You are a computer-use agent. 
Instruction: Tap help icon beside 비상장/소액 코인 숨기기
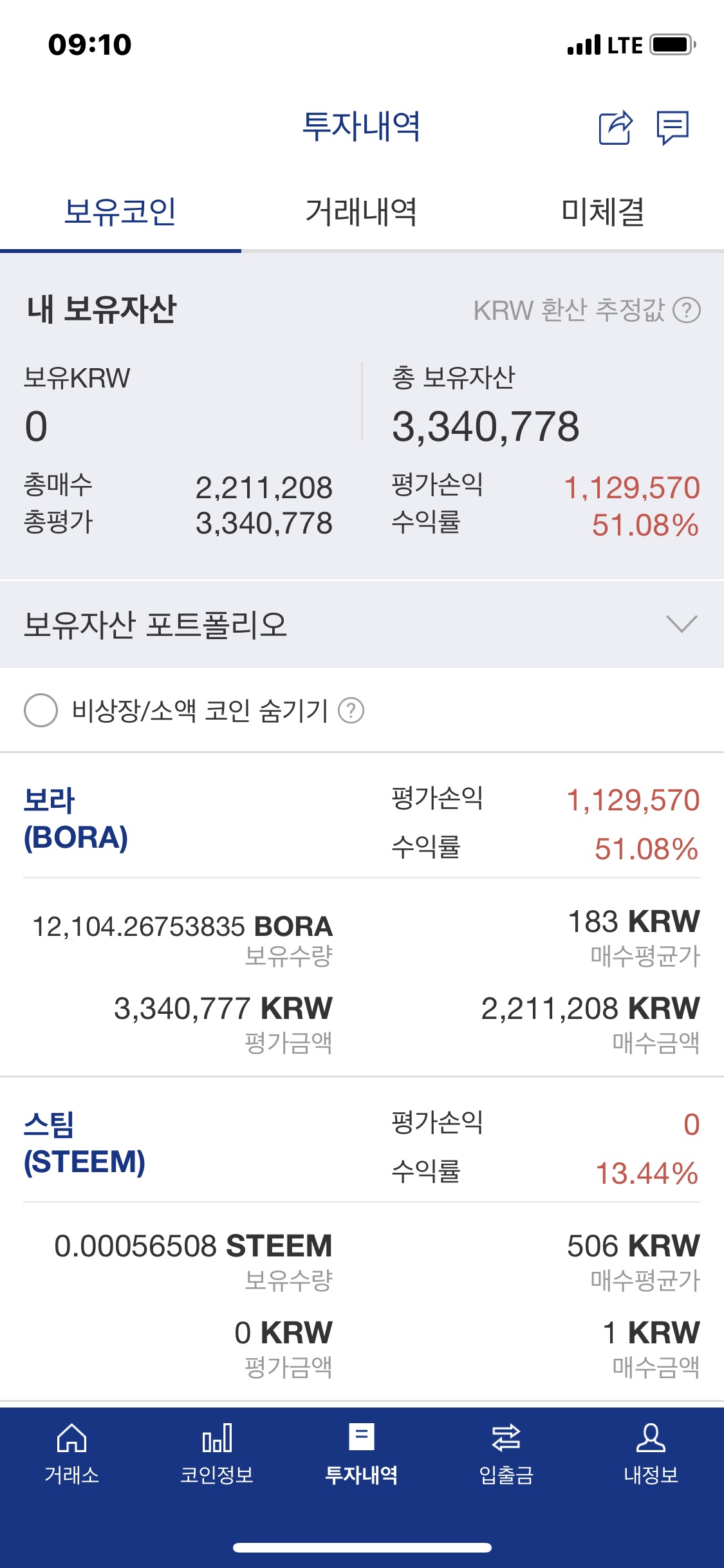coord(351,711)
